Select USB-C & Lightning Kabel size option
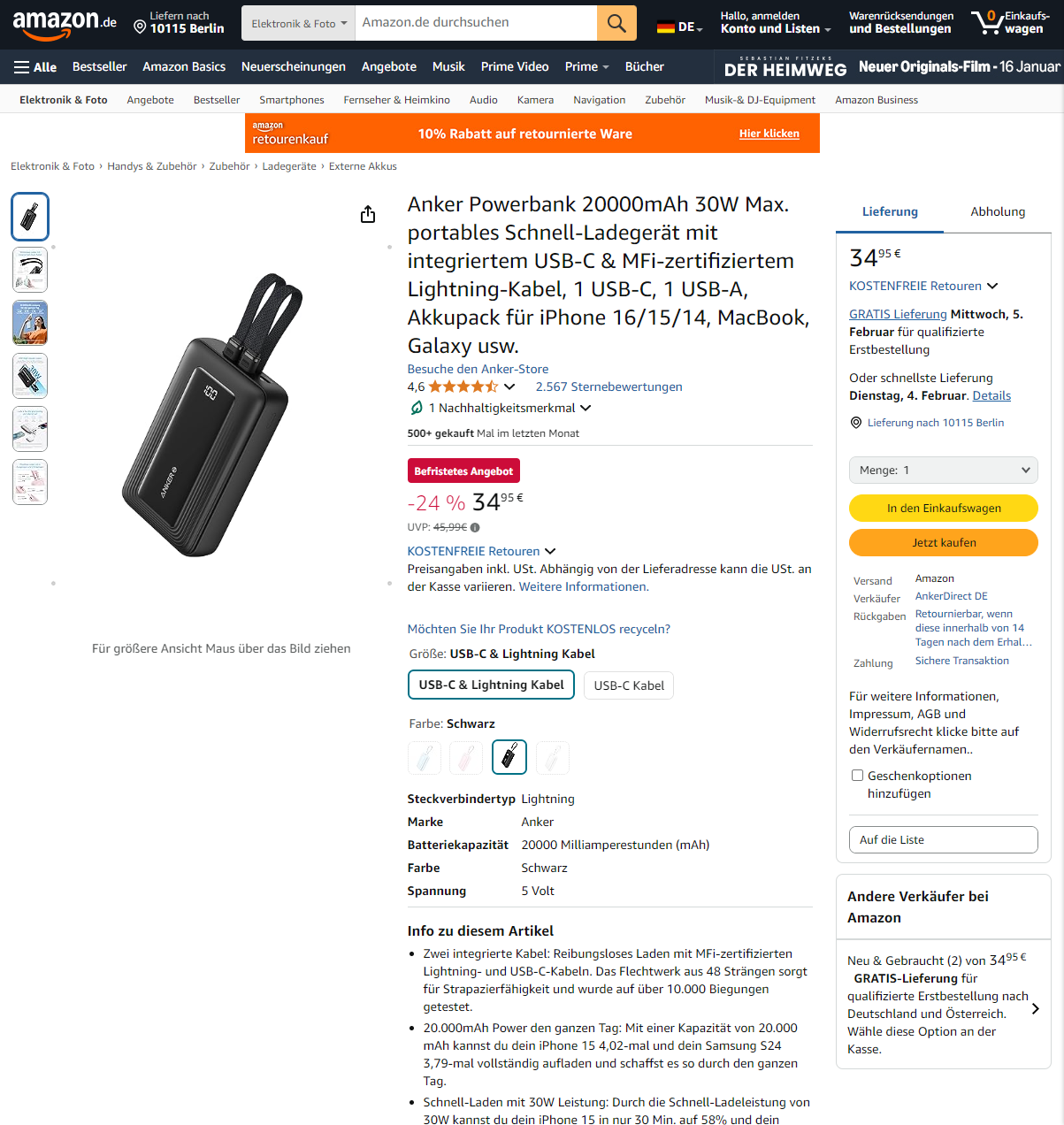Image resolution: width=1064 pixels, height=1125 pixels. click(x=491, y=685)
